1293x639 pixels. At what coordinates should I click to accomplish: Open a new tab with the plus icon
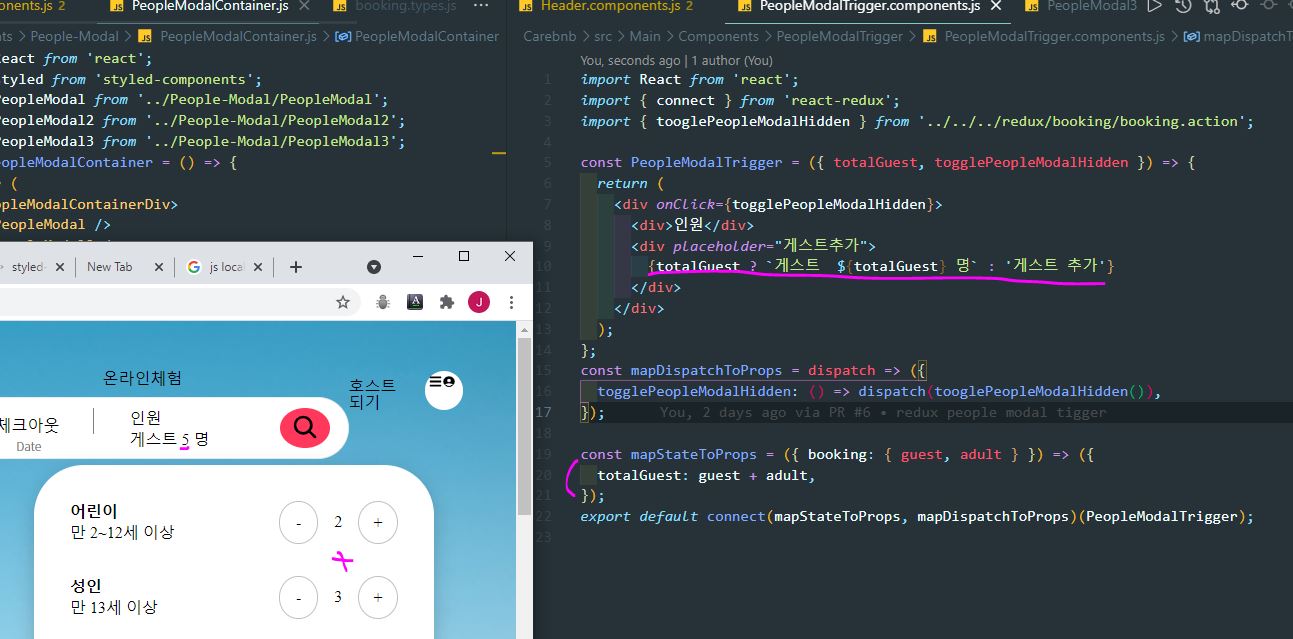tap(295, 267)
